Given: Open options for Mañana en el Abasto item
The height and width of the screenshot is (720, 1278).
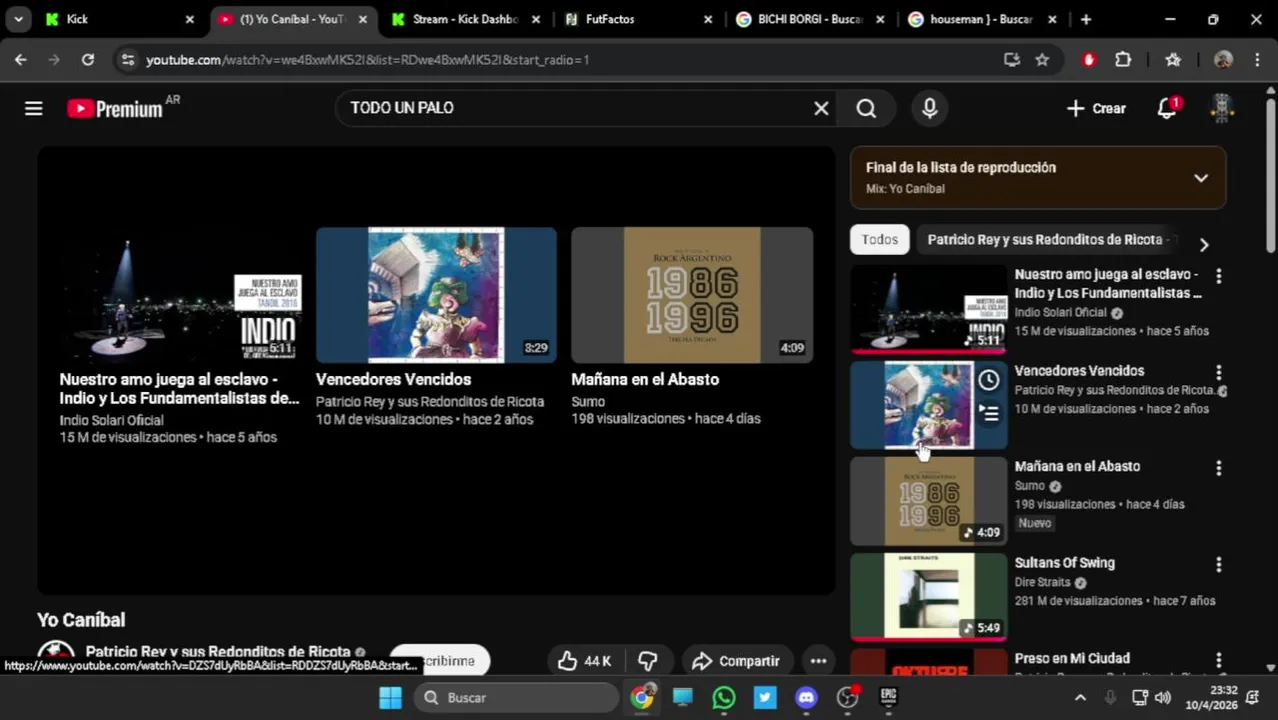Looking at the screenshot, I should [1218, 468].
